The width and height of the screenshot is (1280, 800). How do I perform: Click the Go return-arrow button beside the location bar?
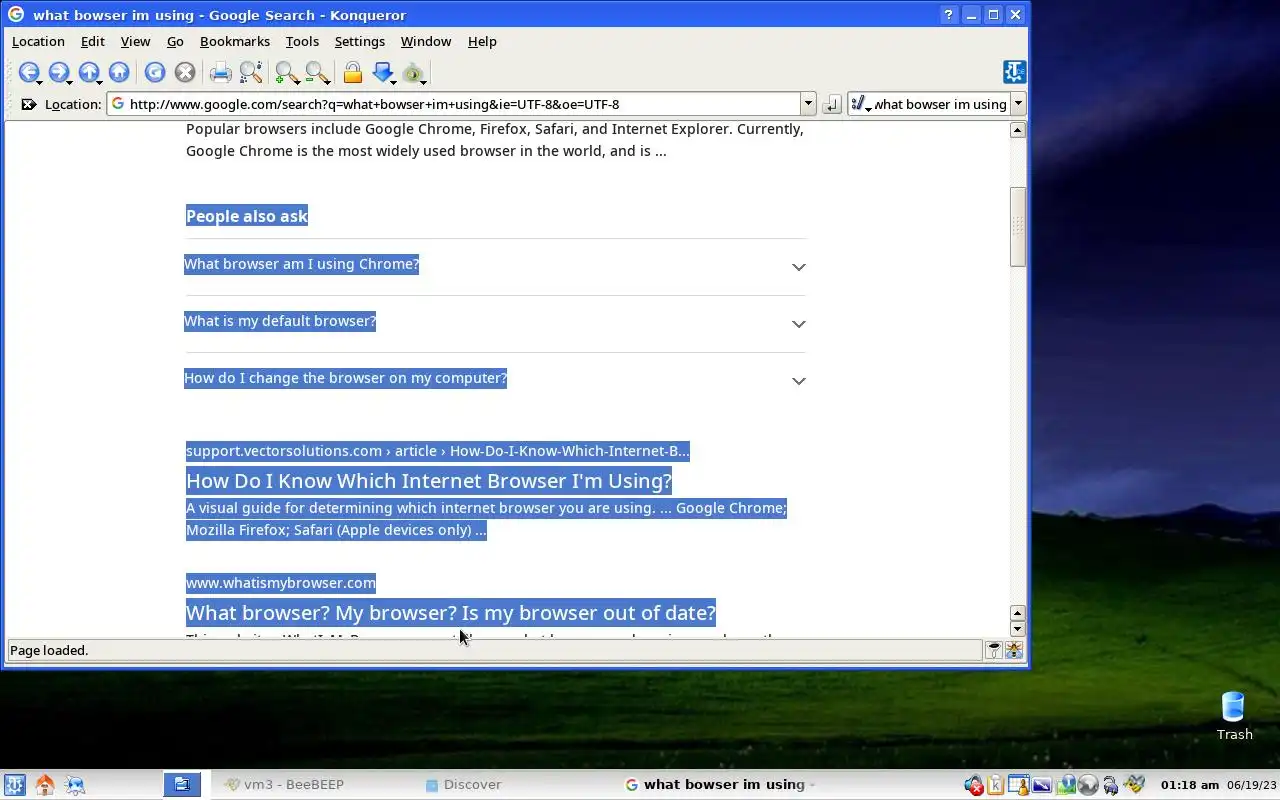click(x=831, y=104)
